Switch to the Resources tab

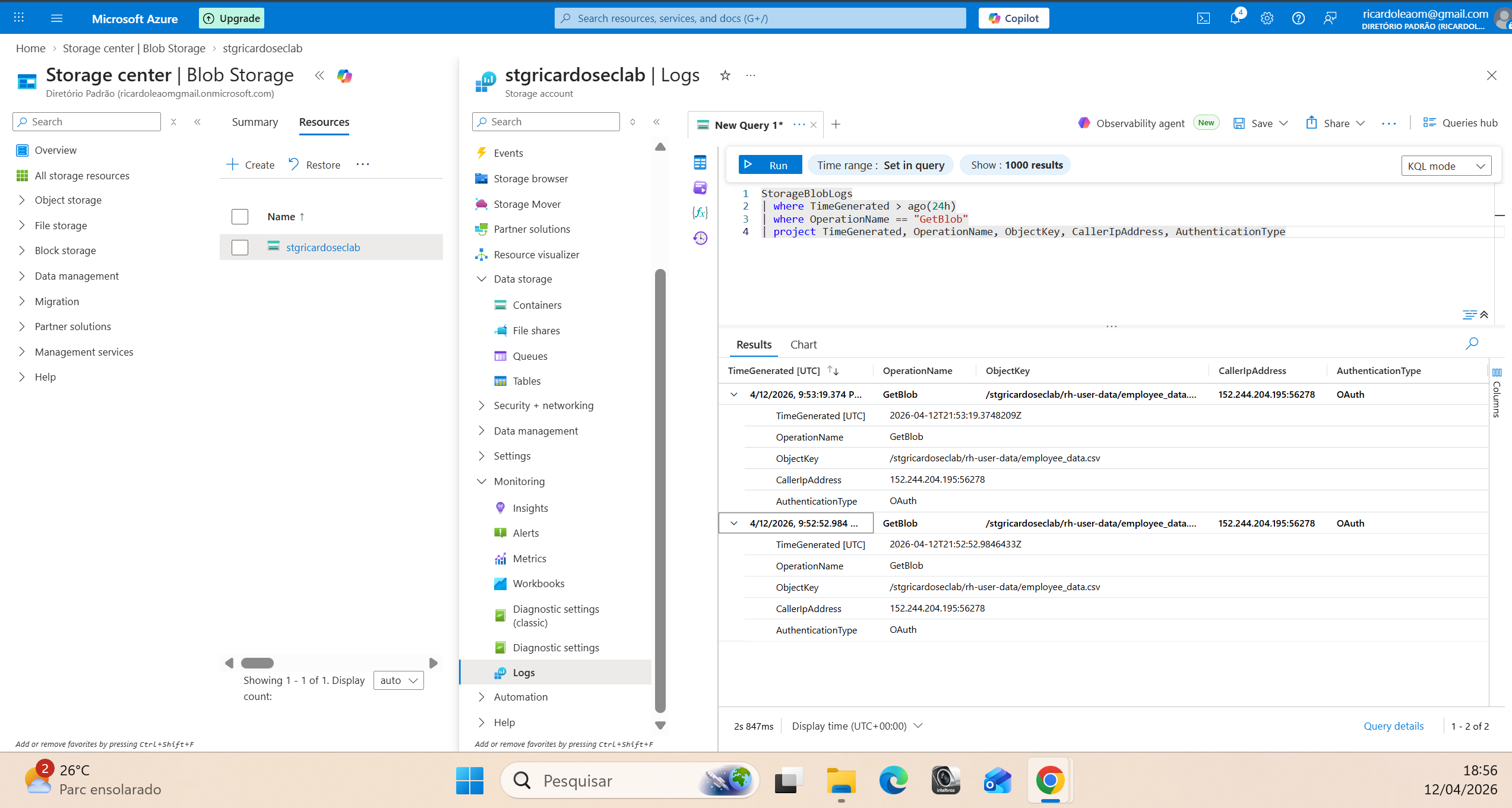pos(324,122)
